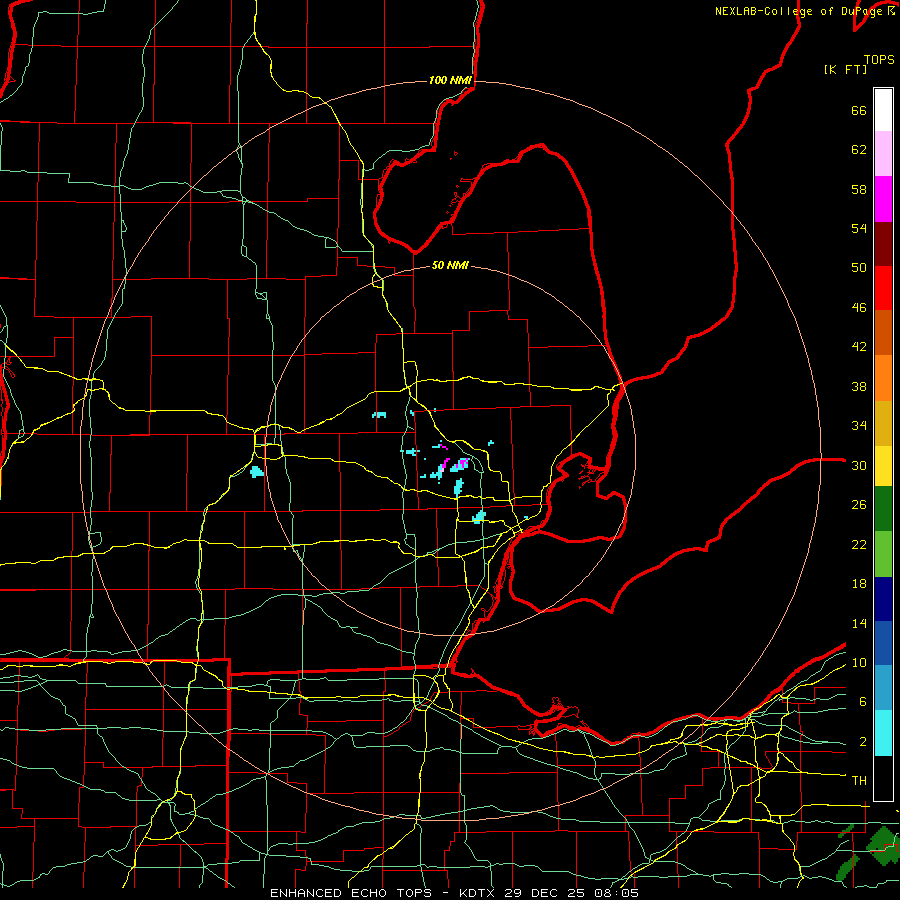Pick the navy blue legend swatch
Screen dimensions: 900x900
(883, 599)
